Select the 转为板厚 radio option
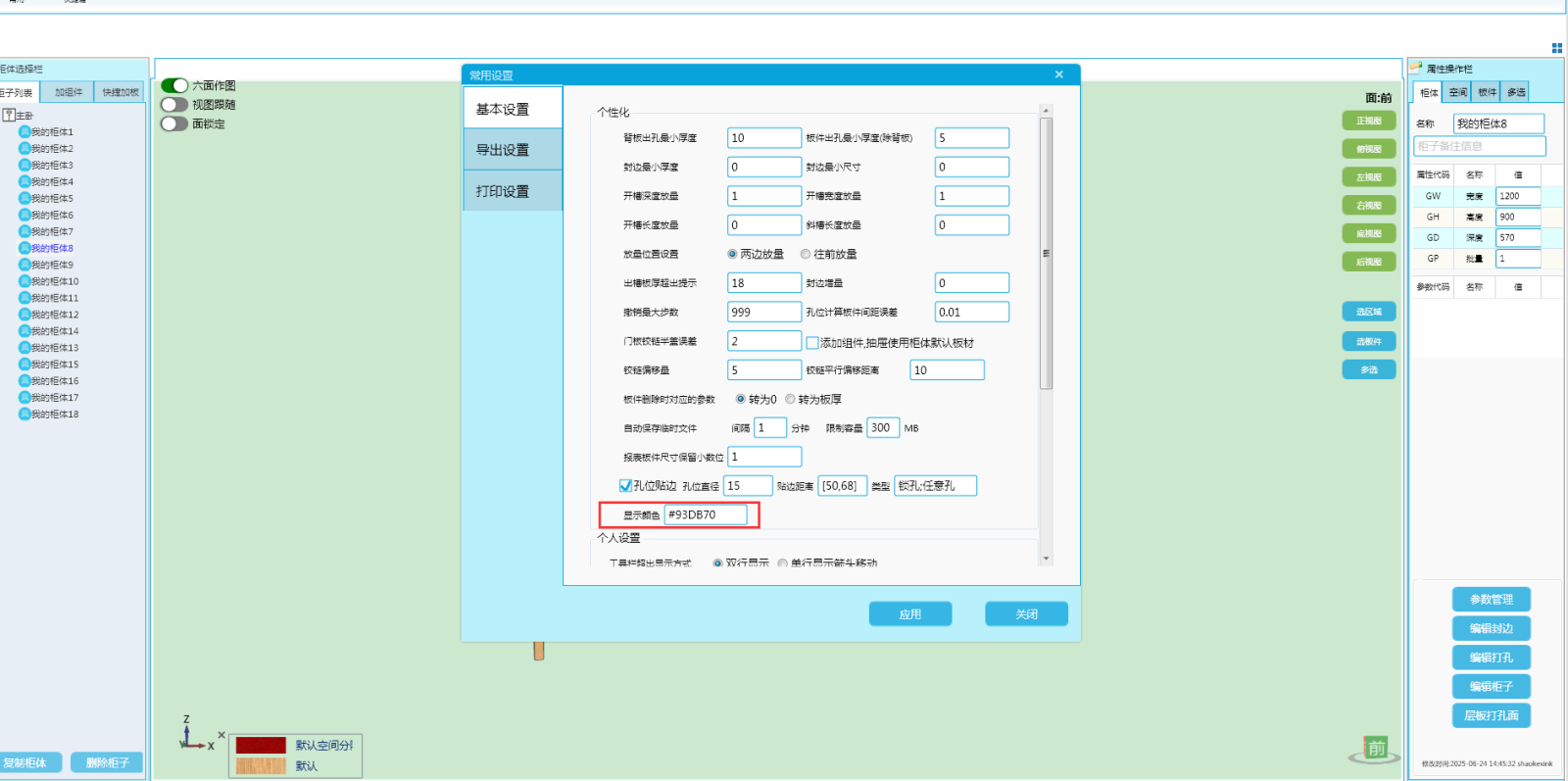Viewport: 1568px width, 781px height. point(790,399)
